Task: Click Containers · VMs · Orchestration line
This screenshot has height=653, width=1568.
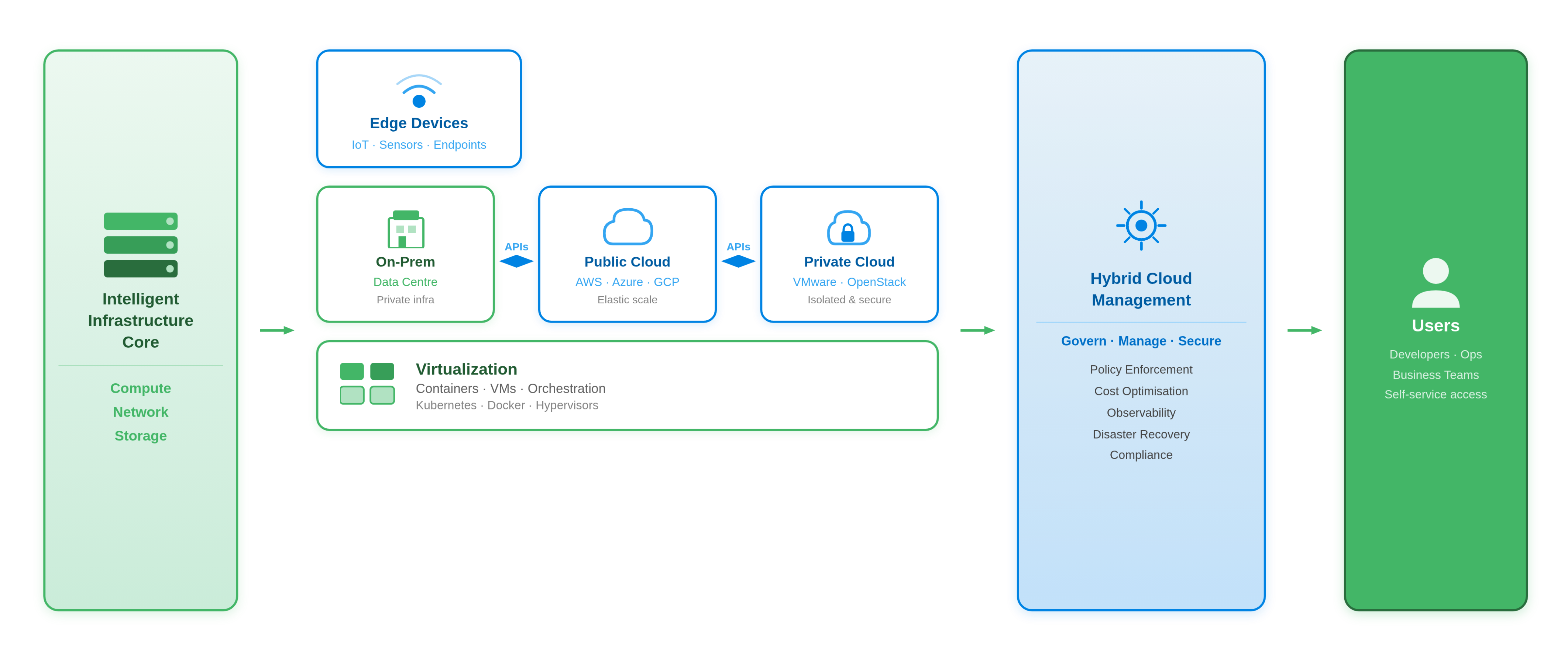Action: [x=510, y=388]
